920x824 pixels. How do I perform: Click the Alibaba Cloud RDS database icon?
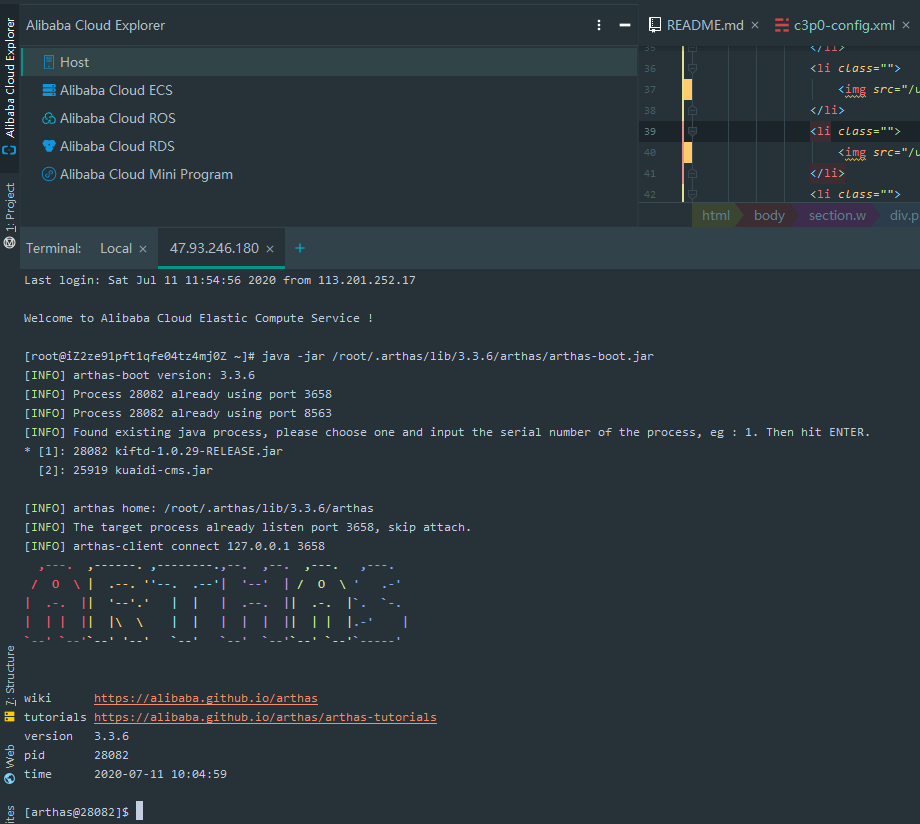coord(49,146)
